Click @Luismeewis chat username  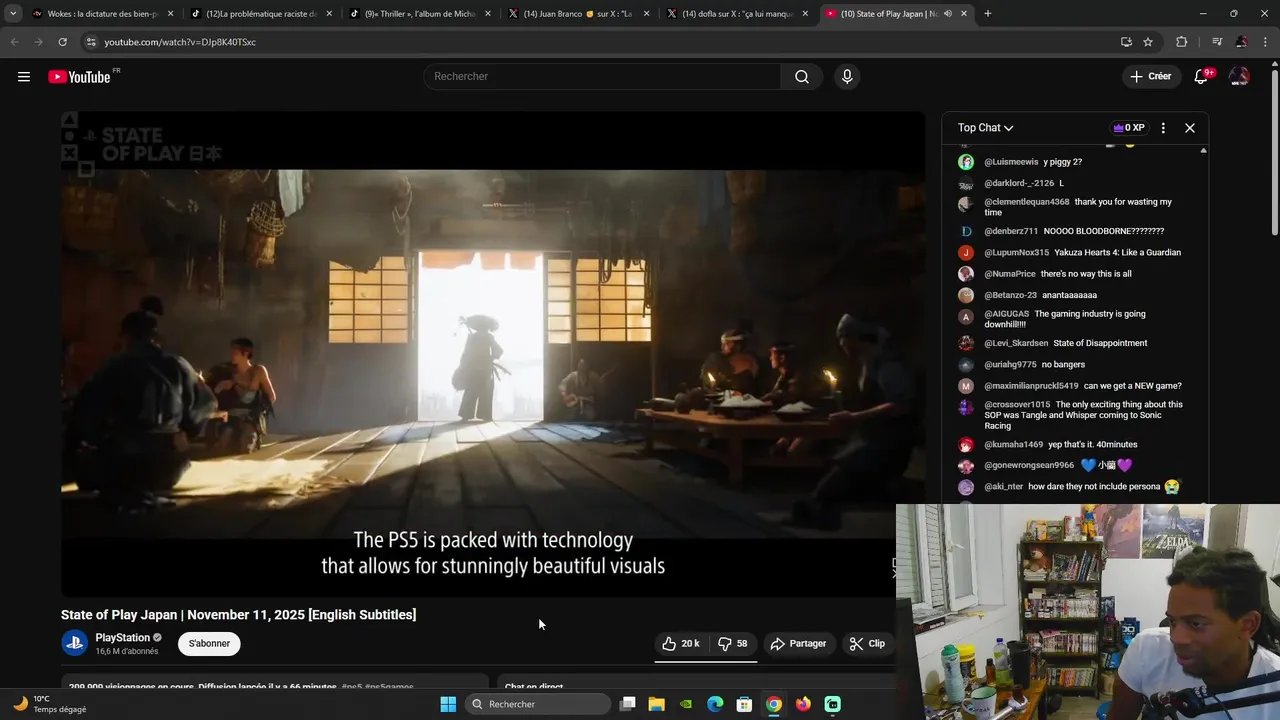coord(1011,162)
